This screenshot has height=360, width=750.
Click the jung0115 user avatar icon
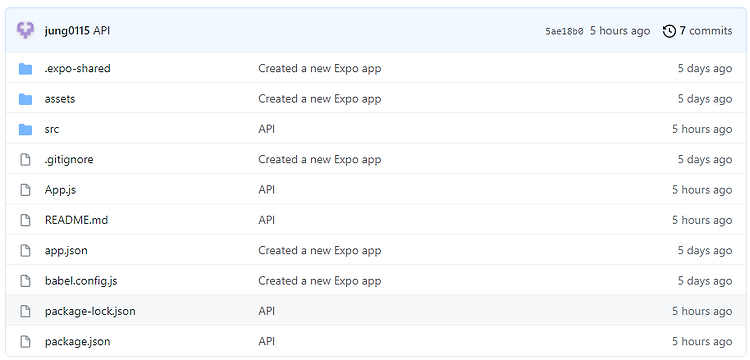pyautogui.click(x=25, y=31)
